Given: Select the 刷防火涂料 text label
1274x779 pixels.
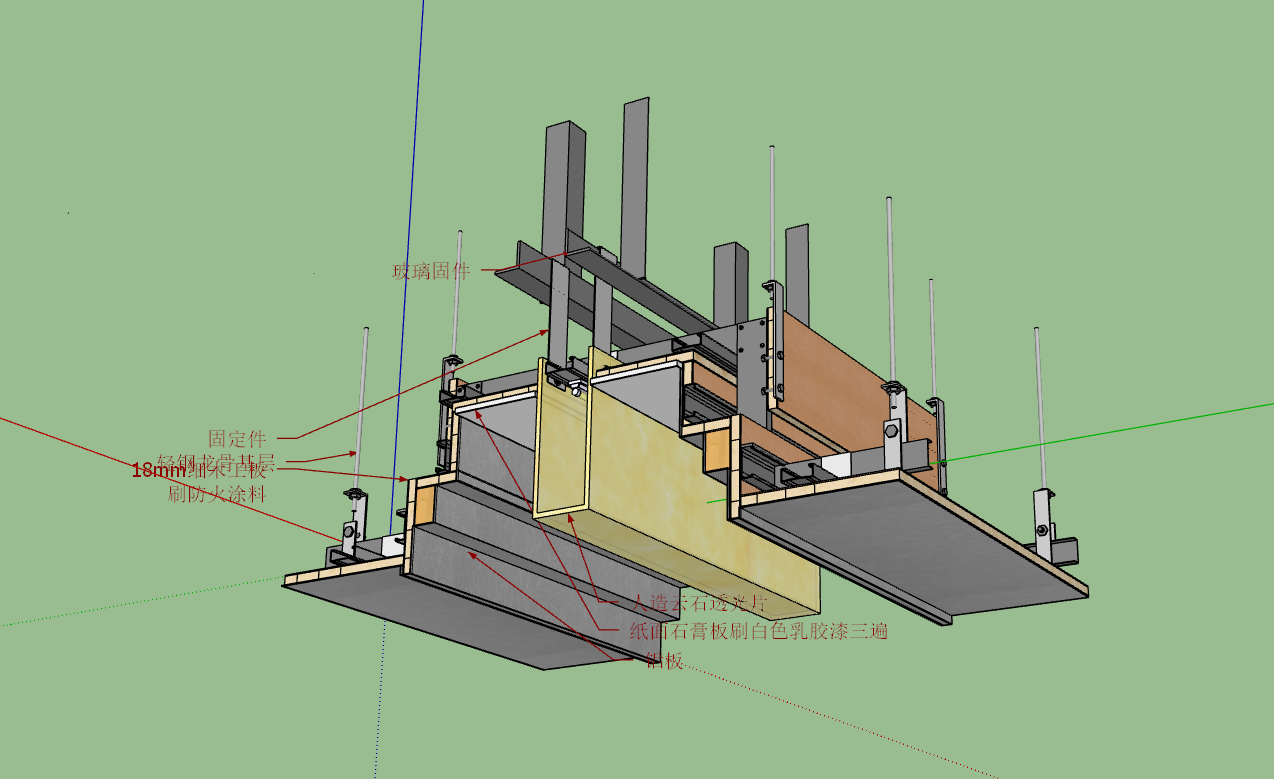Looking at the screenshot, I should point(217,493).
